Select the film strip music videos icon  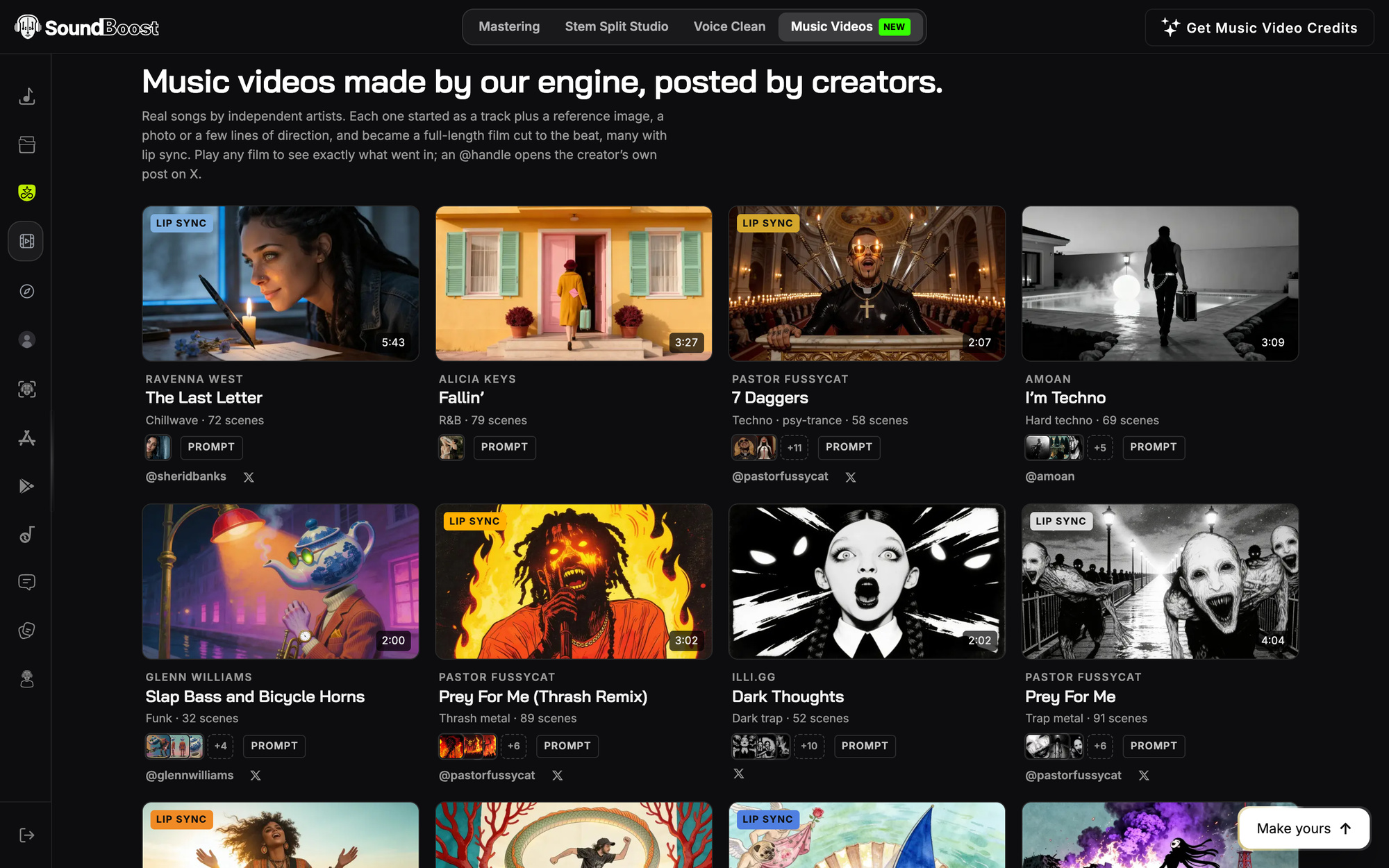[26, 242]
